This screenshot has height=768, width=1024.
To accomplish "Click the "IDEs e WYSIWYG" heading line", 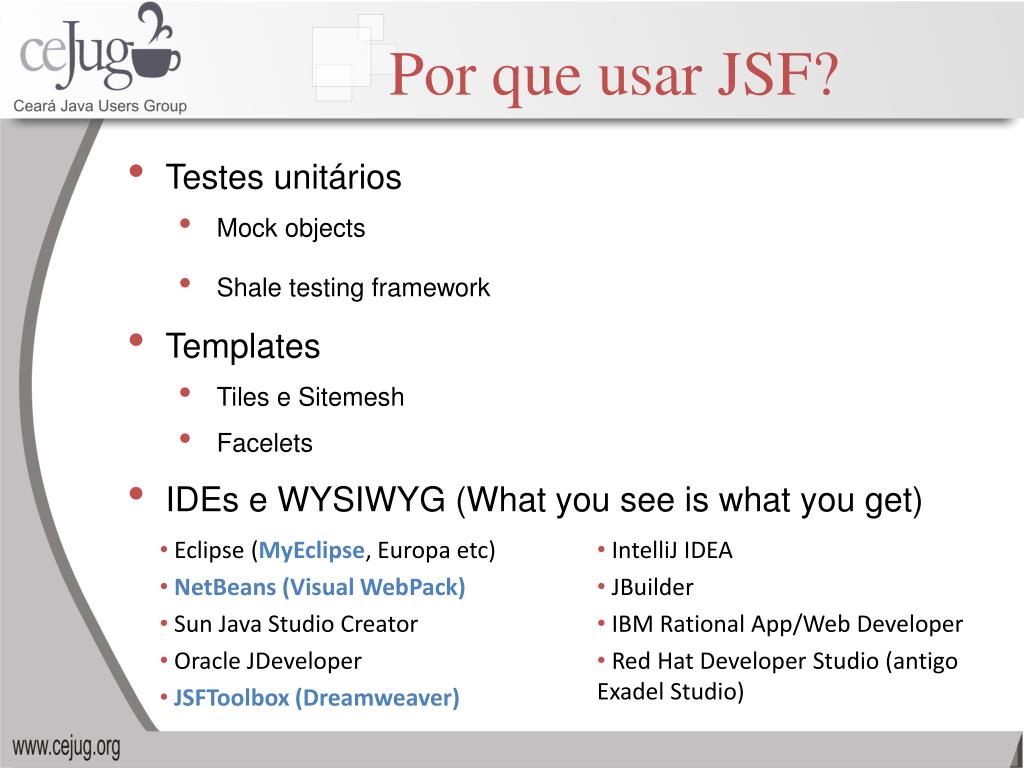I will tap(544, 500).
